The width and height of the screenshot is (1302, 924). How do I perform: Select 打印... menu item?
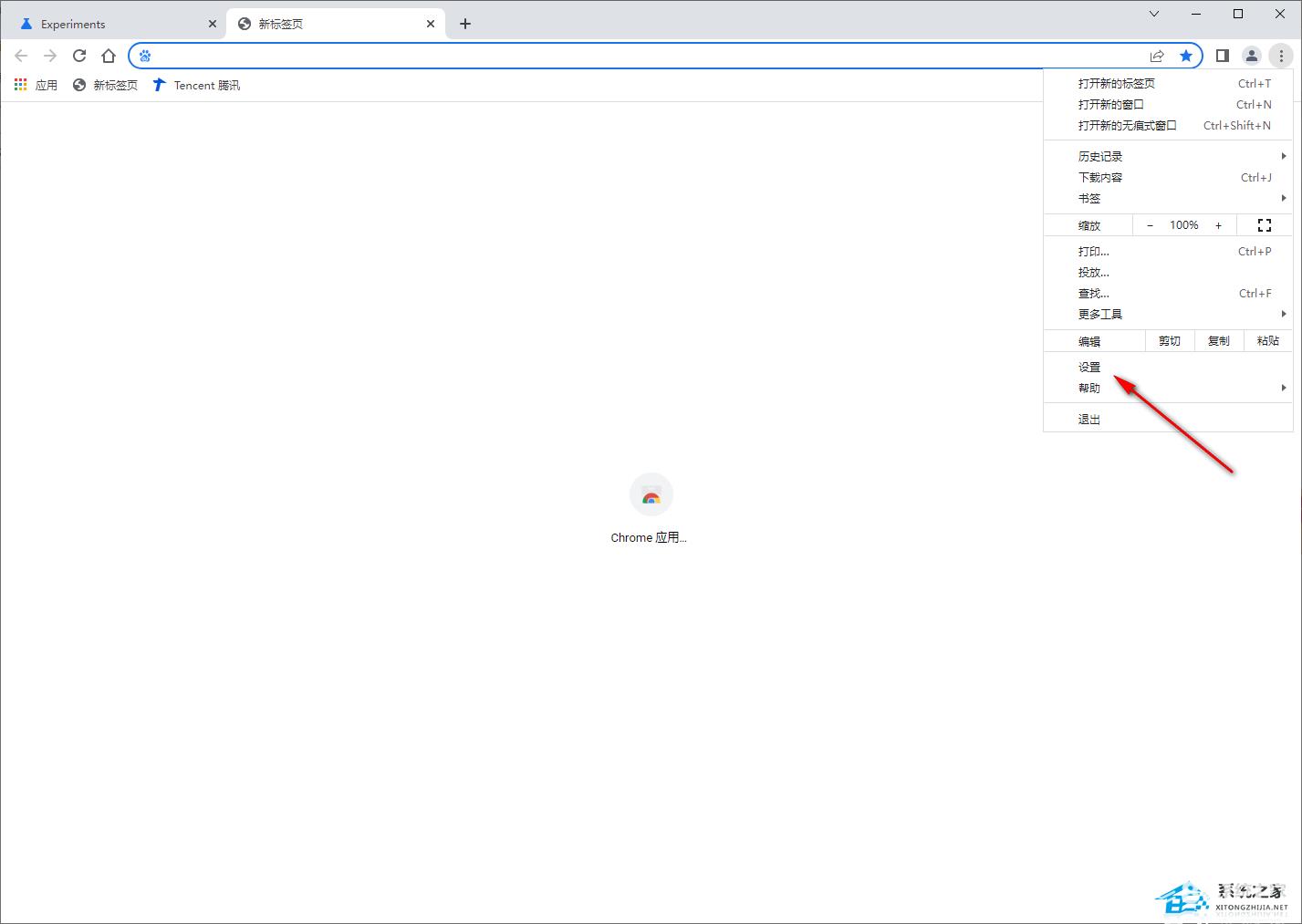tap(1168, 251)
